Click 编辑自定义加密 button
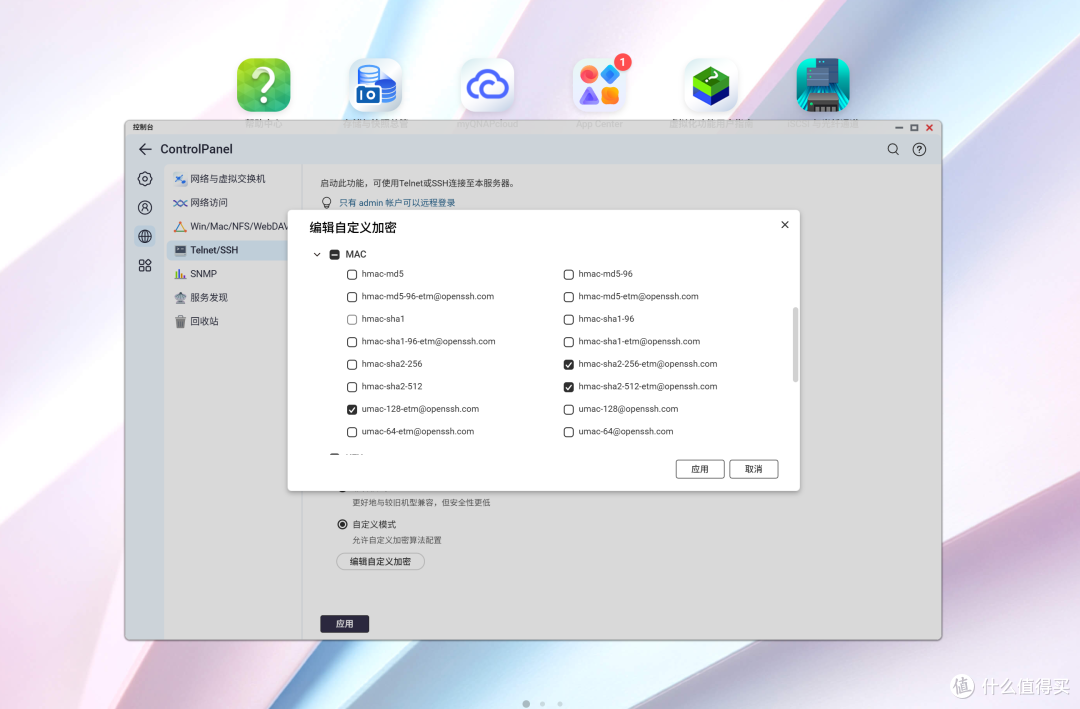 pyautogui.click(x=380, y=562)
